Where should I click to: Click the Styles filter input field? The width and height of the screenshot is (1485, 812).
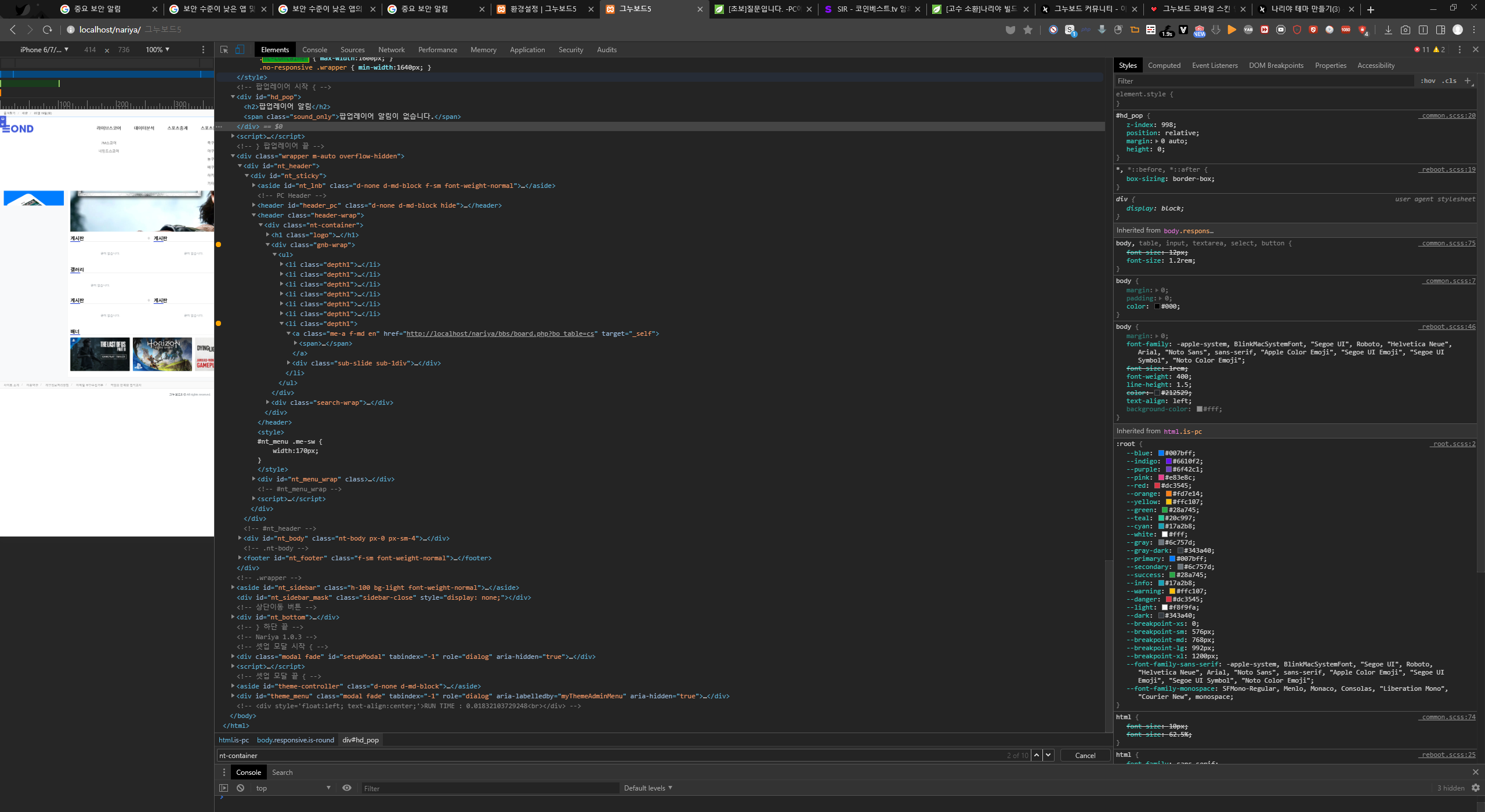click(x=1265, y=81)
